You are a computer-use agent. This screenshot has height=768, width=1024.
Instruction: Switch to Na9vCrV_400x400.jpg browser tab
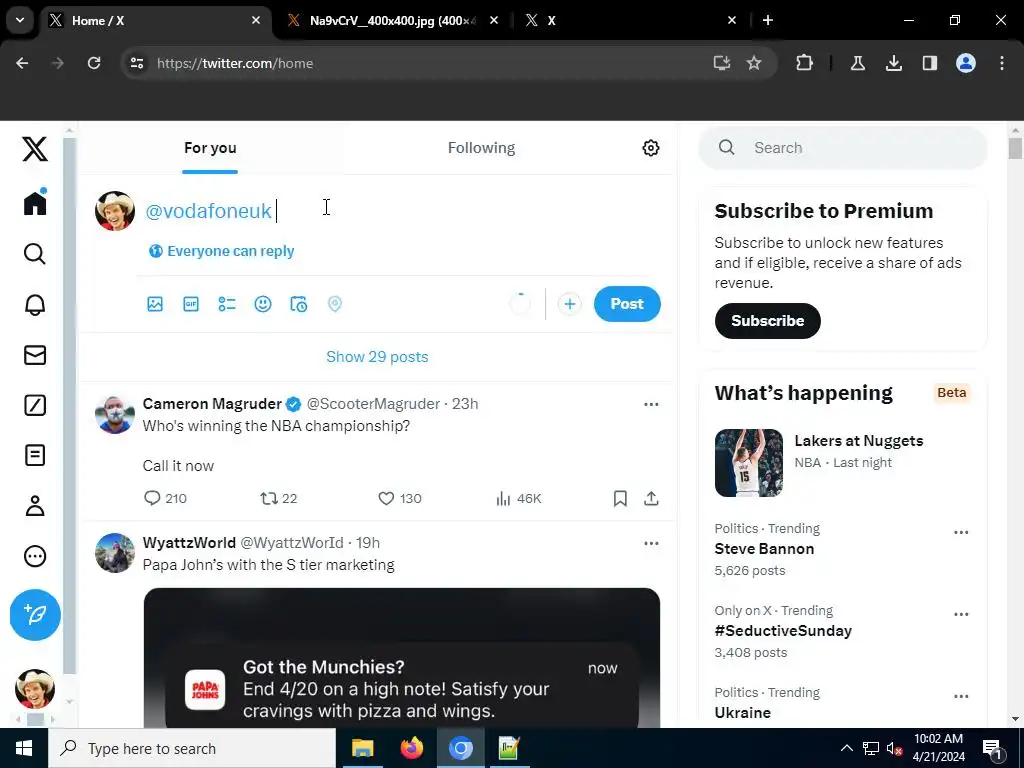click(x=393, y=21)
